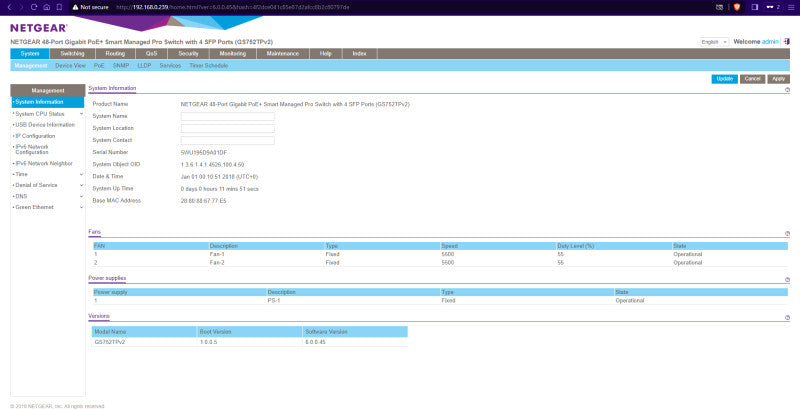Open IP Configuration in sidebar

click(35, 136)
